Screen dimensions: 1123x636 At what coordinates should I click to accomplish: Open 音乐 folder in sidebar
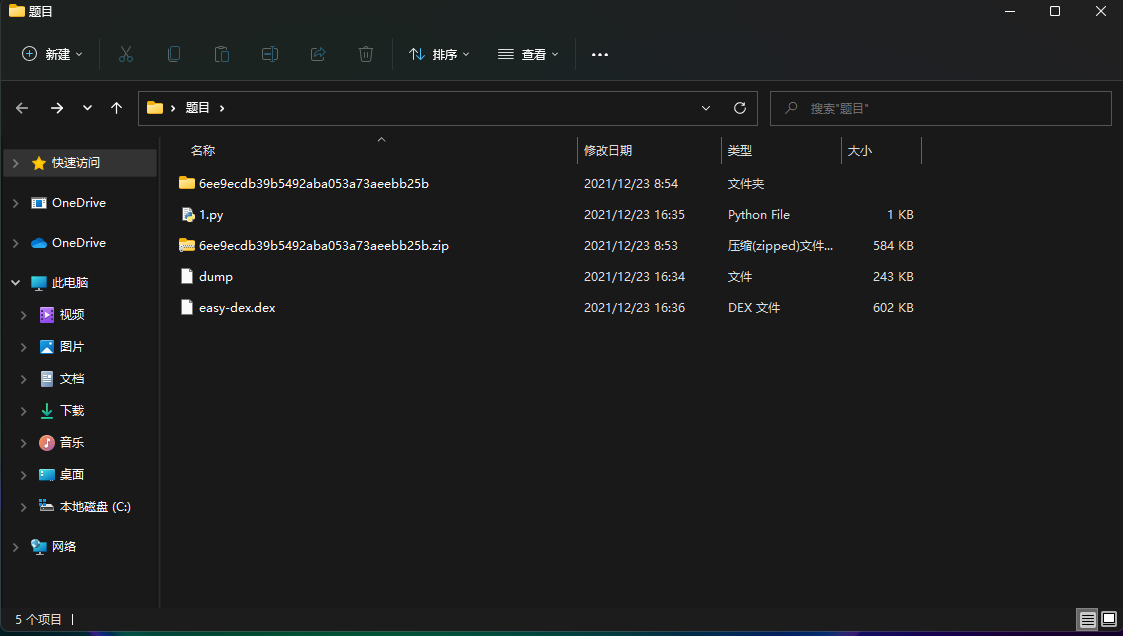click(72, 443)
